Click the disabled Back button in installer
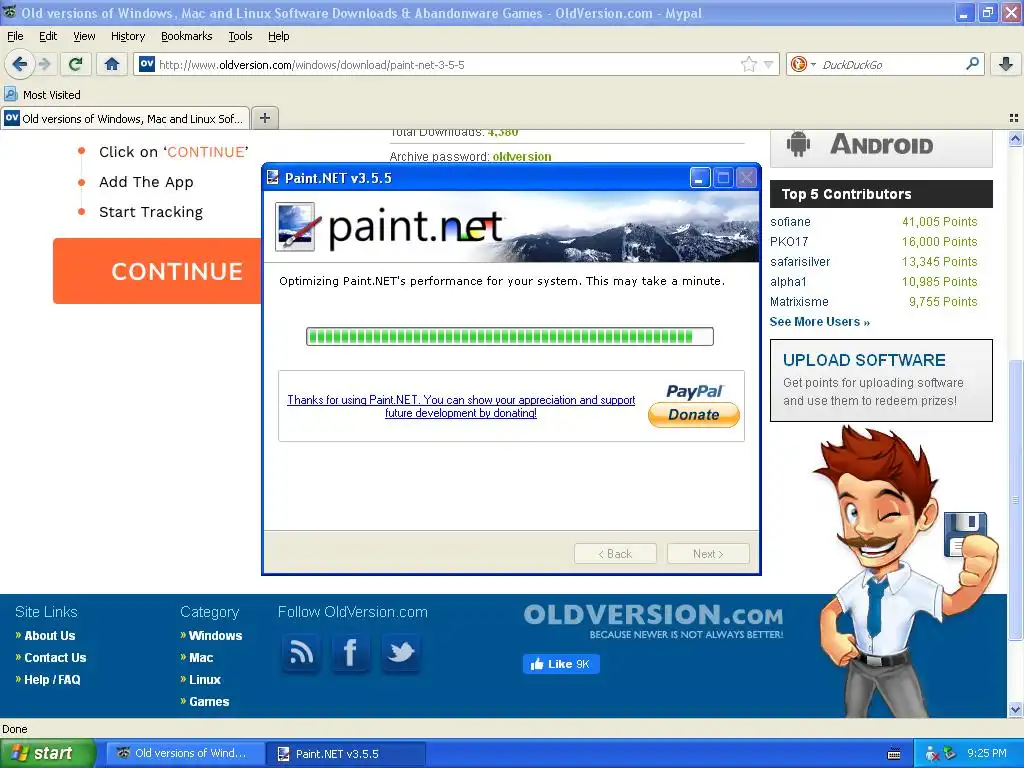1024x768 pixels. [x=615, y=554]
